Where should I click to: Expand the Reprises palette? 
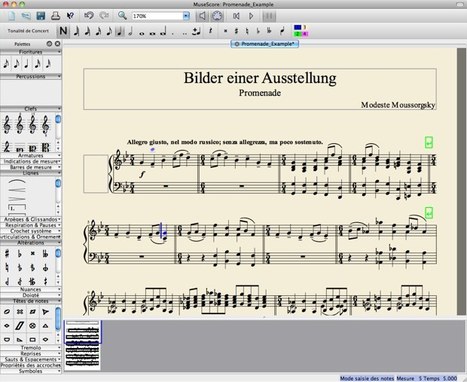pyautogui.click(x=31, y=353)
